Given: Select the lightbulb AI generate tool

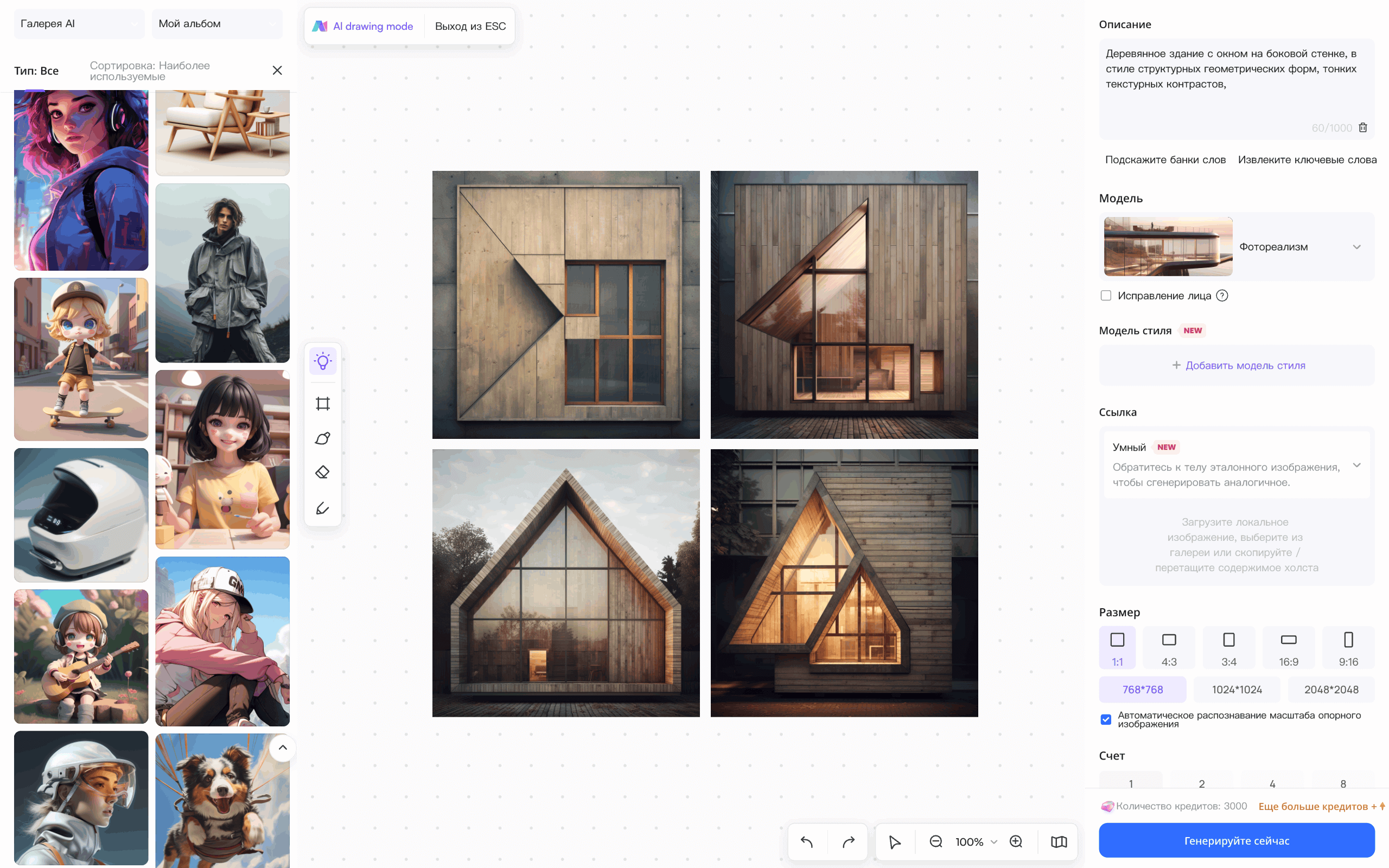Looking at the screenshot, I should (x=323, y=362).
